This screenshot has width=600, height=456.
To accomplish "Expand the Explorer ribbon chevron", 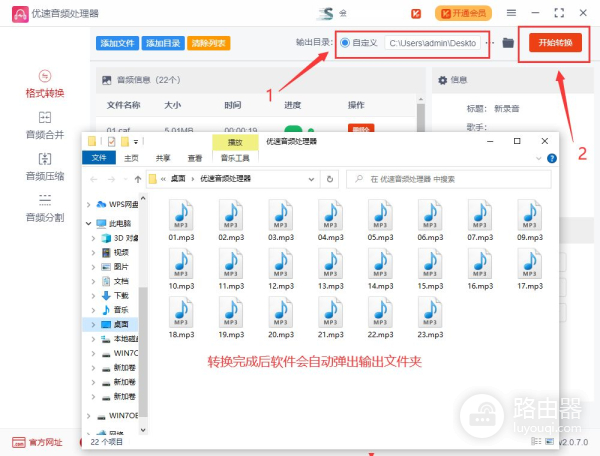I will click(x=539, y=158).
